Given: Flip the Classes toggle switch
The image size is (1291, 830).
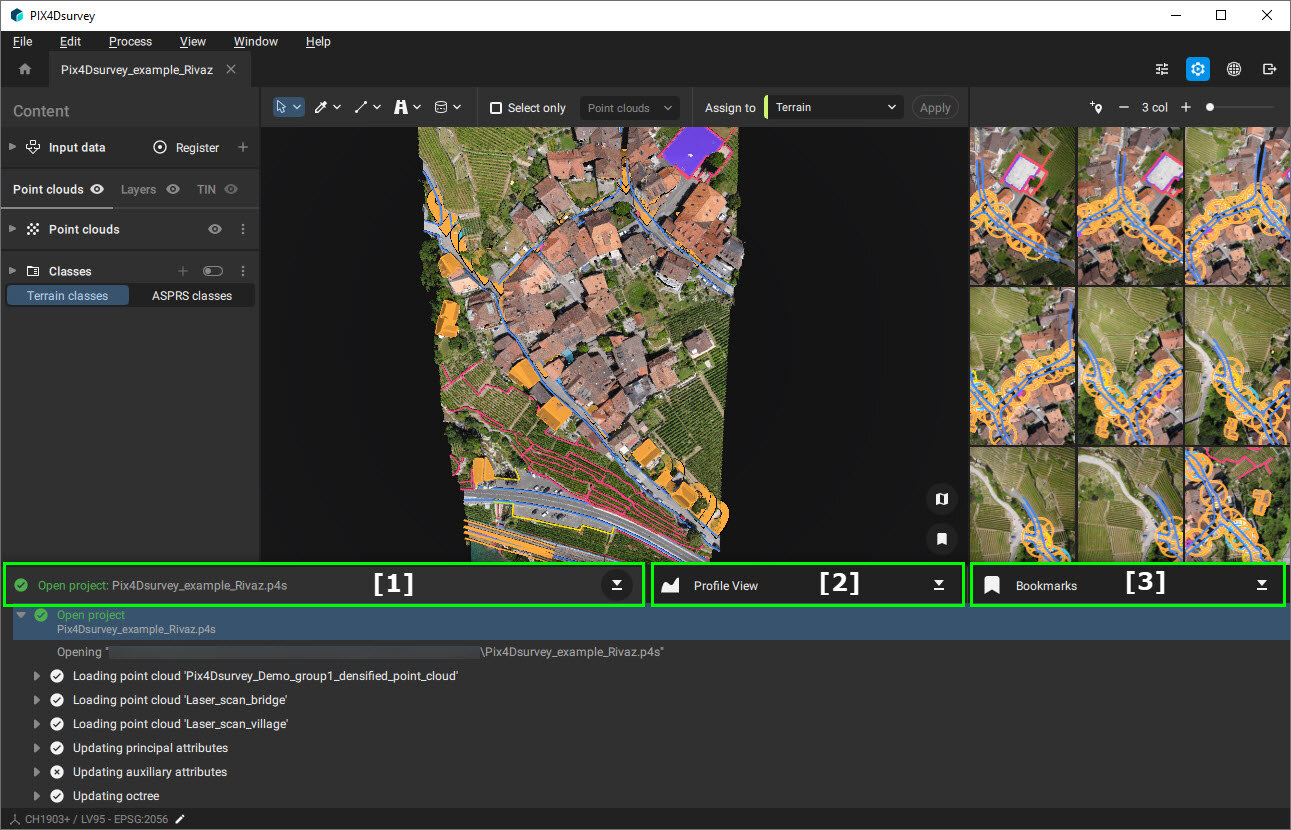Looking at the screenshot, I should pyautogui.click(x=212, y=271).
